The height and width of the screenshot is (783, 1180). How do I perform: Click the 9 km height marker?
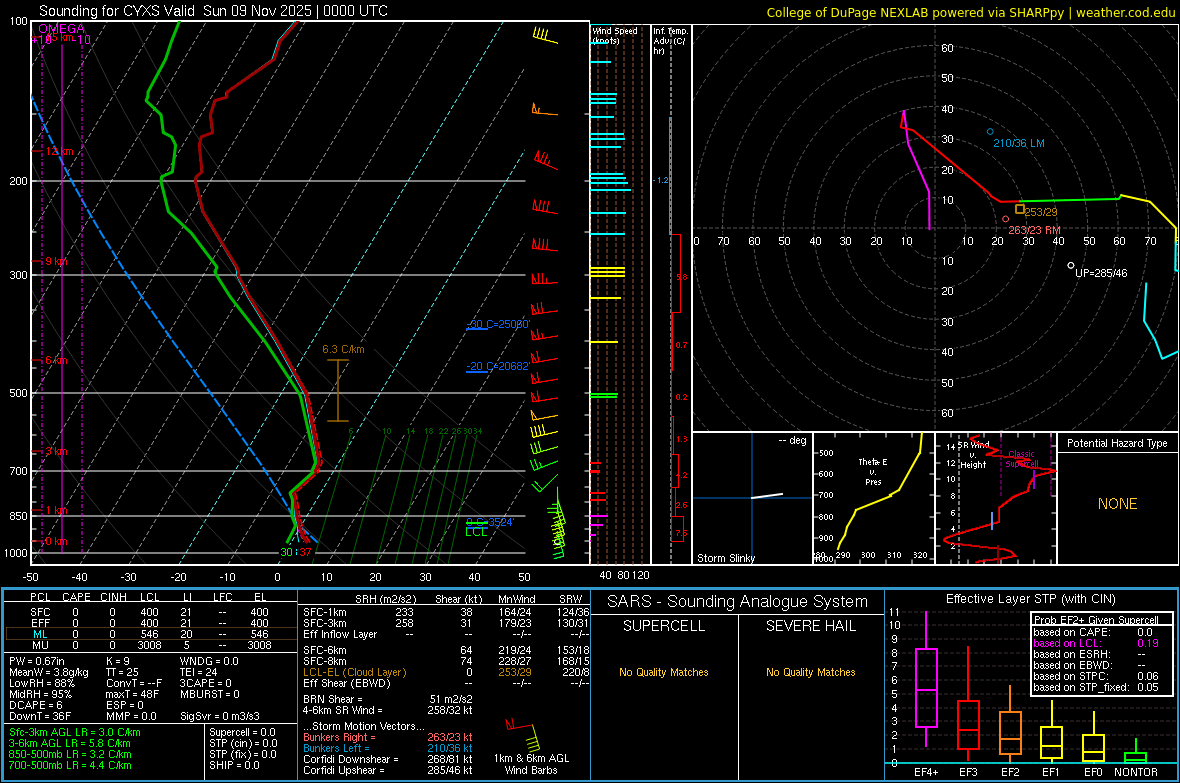pos(56,261)
